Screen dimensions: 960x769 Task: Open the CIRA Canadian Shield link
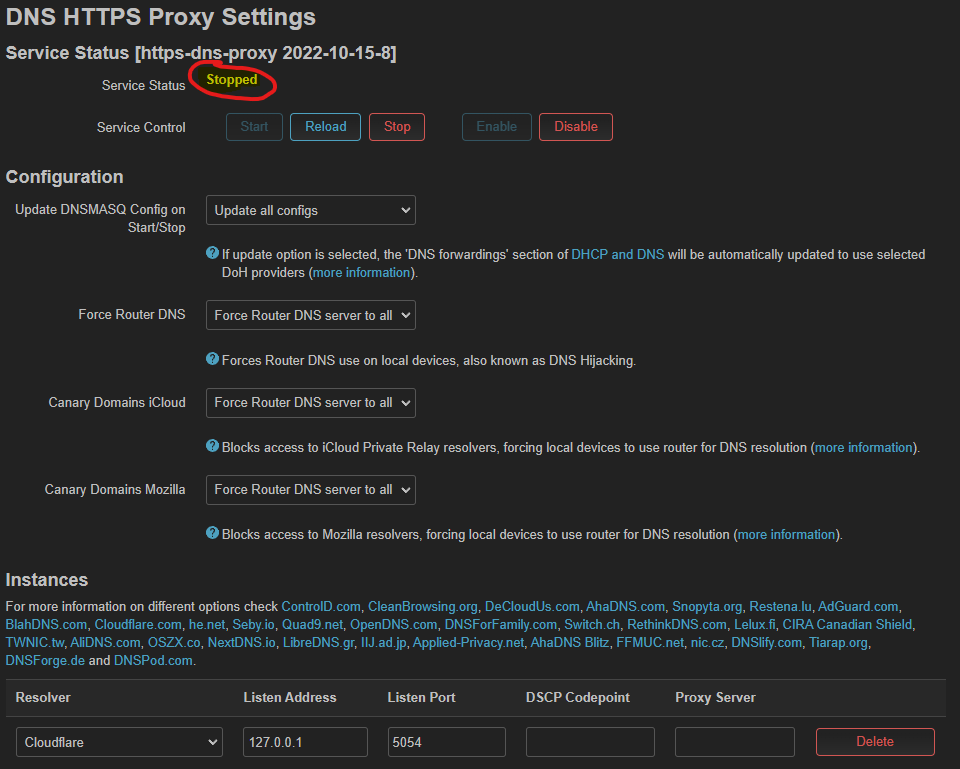(847, 625)
